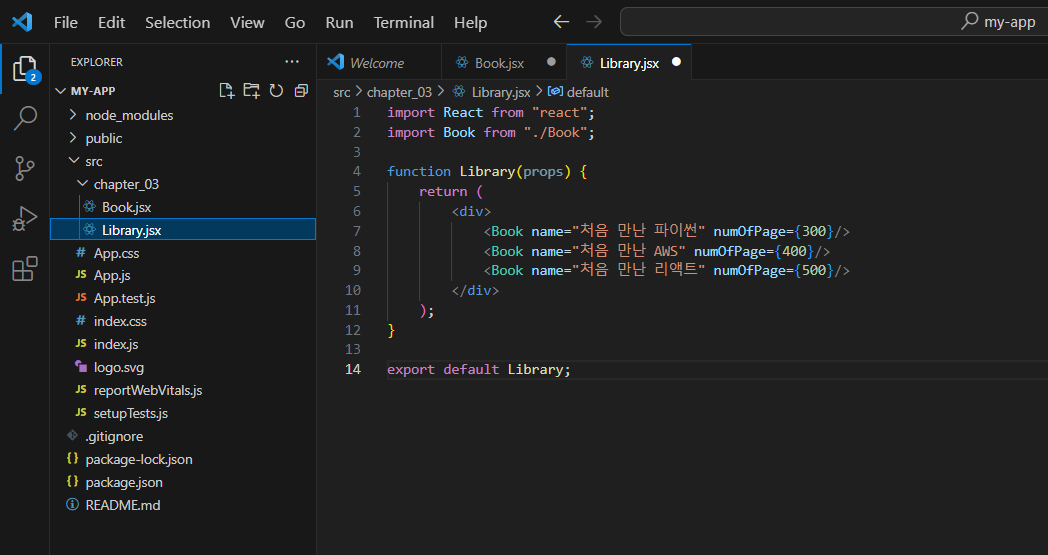Click chapter_03 in the breadcrumb path

pos(399,92)
